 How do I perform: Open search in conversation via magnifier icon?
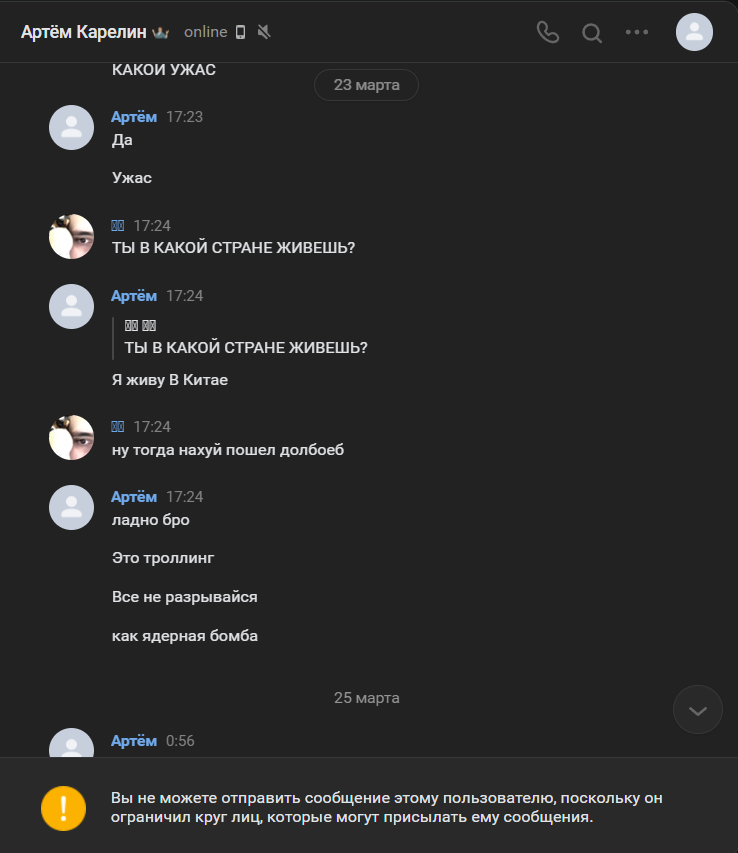click(x=592, y=33)
